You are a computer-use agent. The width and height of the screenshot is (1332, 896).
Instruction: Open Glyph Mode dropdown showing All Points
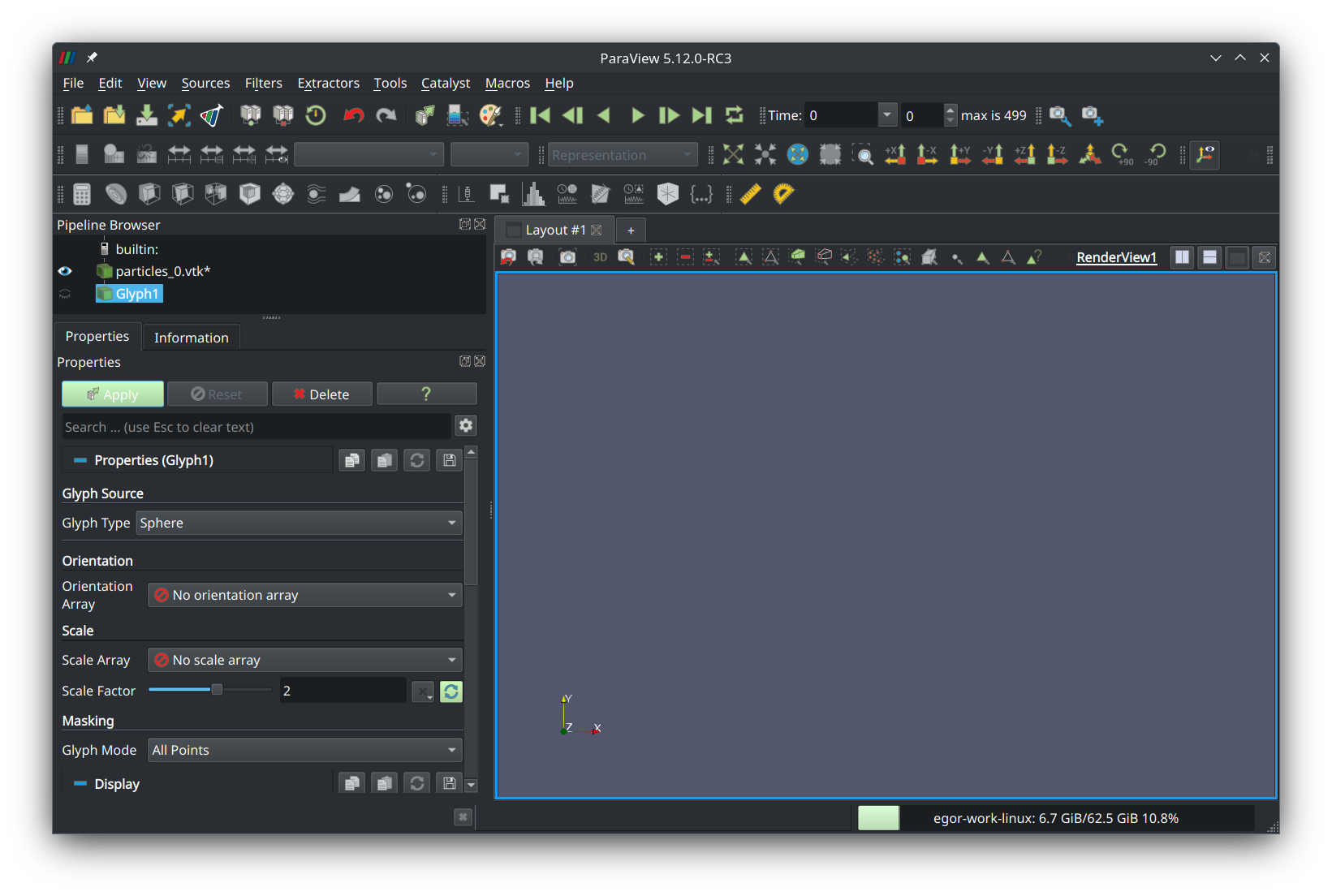[x=305, y=750]
